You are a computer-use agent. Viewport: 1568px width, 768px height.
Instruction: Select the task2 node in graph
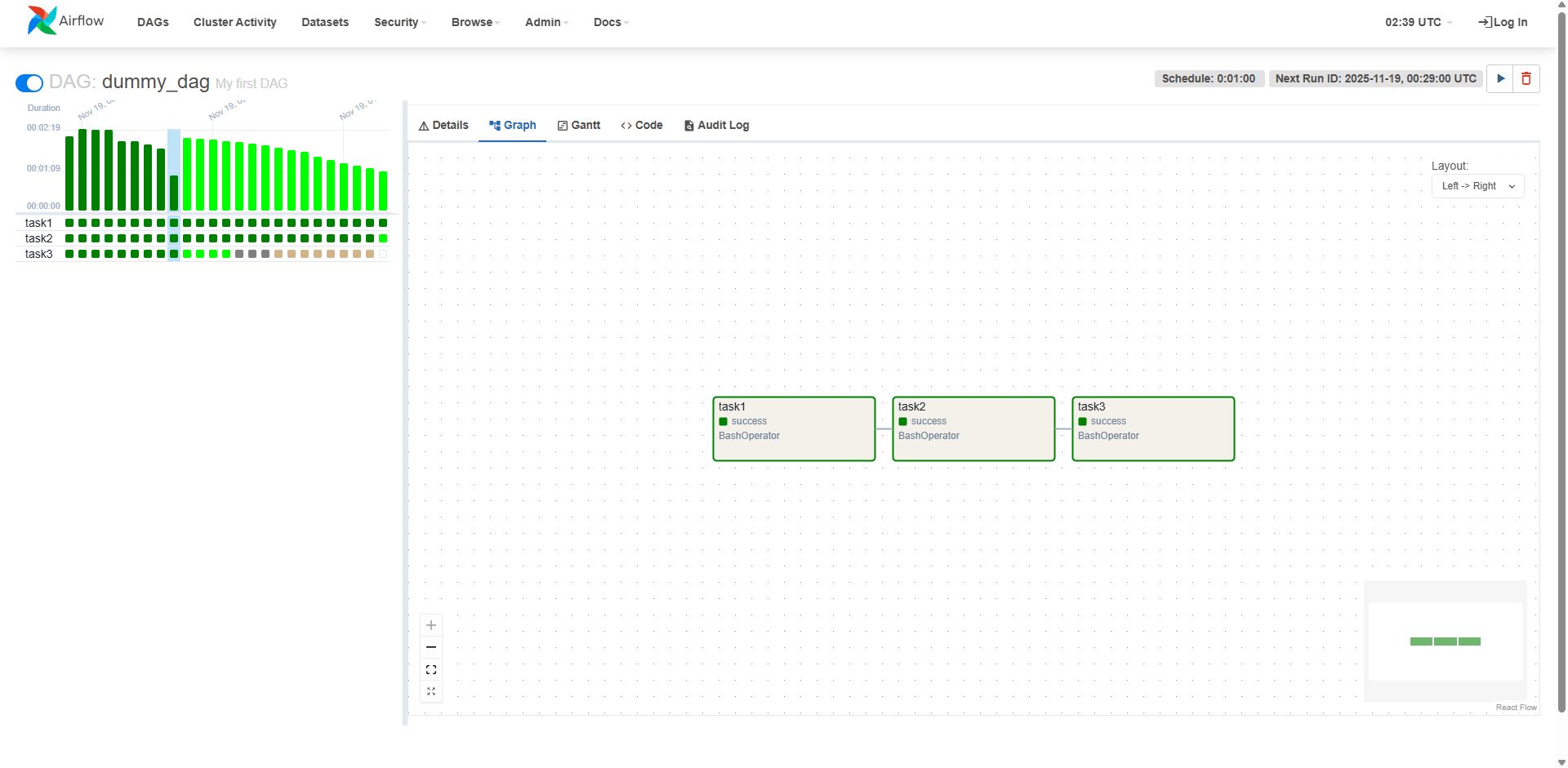[x=973, y=428]
